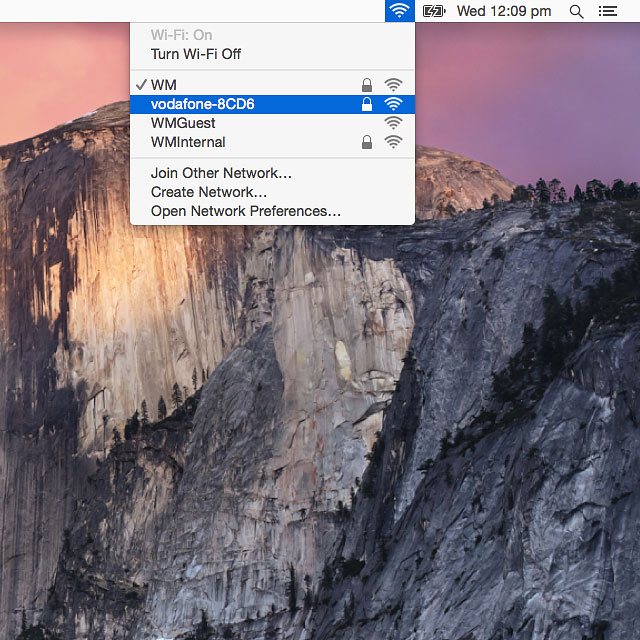Click the battery charging status icon
Viewport: 640px width, 640px height.
pos(433,11)
